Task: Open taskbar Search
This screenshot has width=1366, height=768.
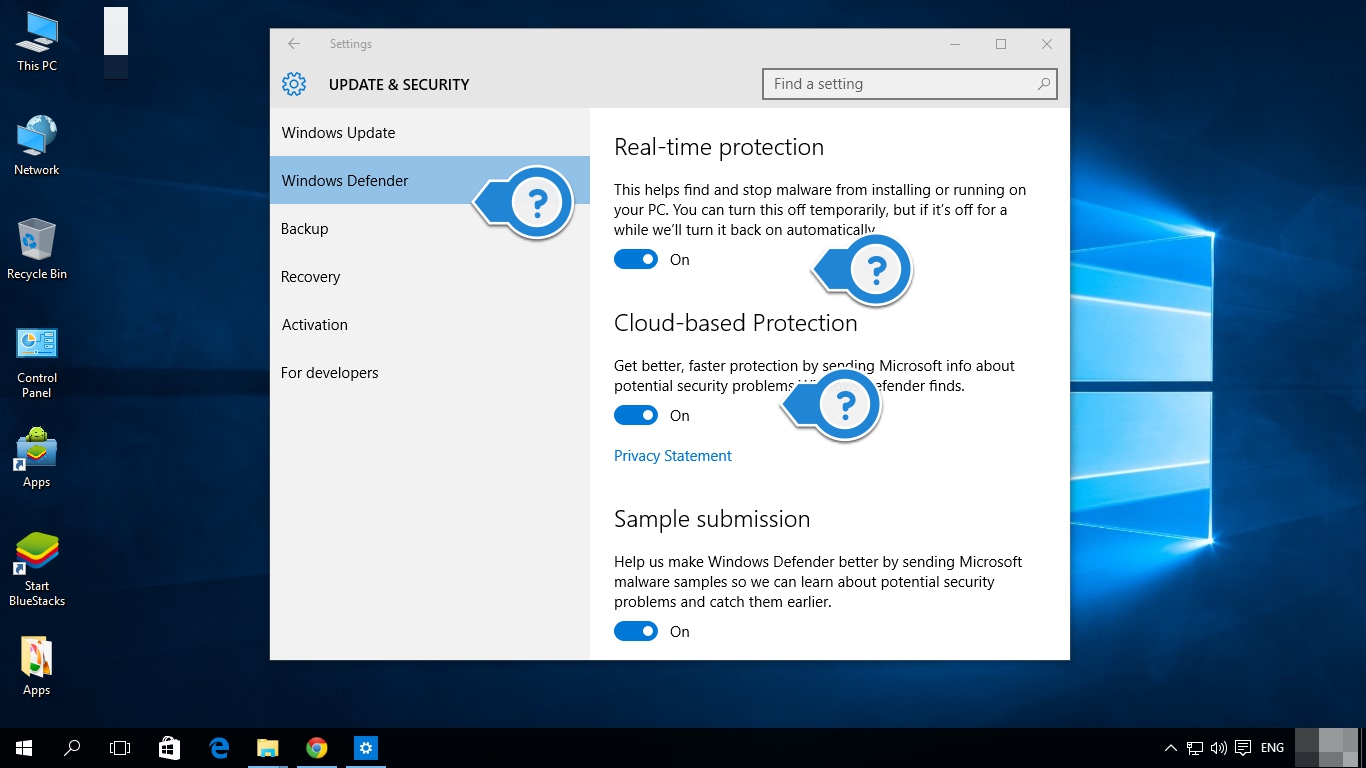Action: (72, 748)
